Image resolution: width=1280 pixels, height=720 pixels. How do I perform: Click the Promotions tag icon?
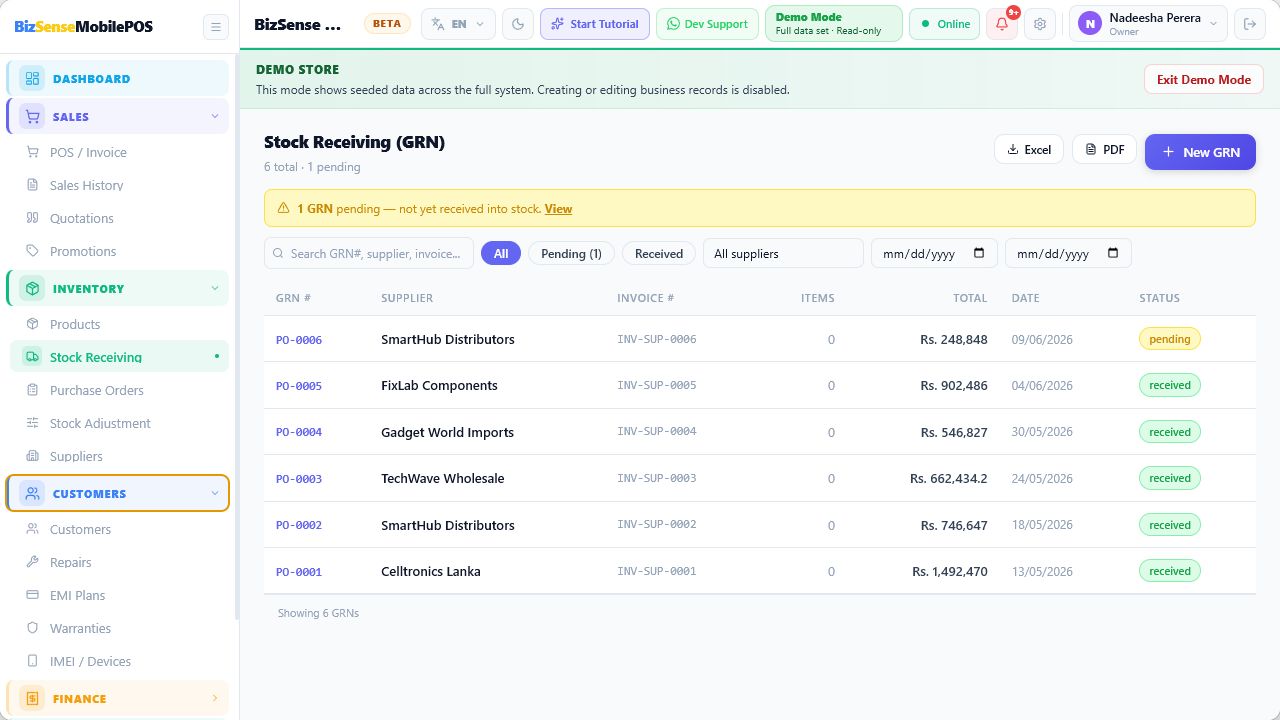(x=32, y=252)
